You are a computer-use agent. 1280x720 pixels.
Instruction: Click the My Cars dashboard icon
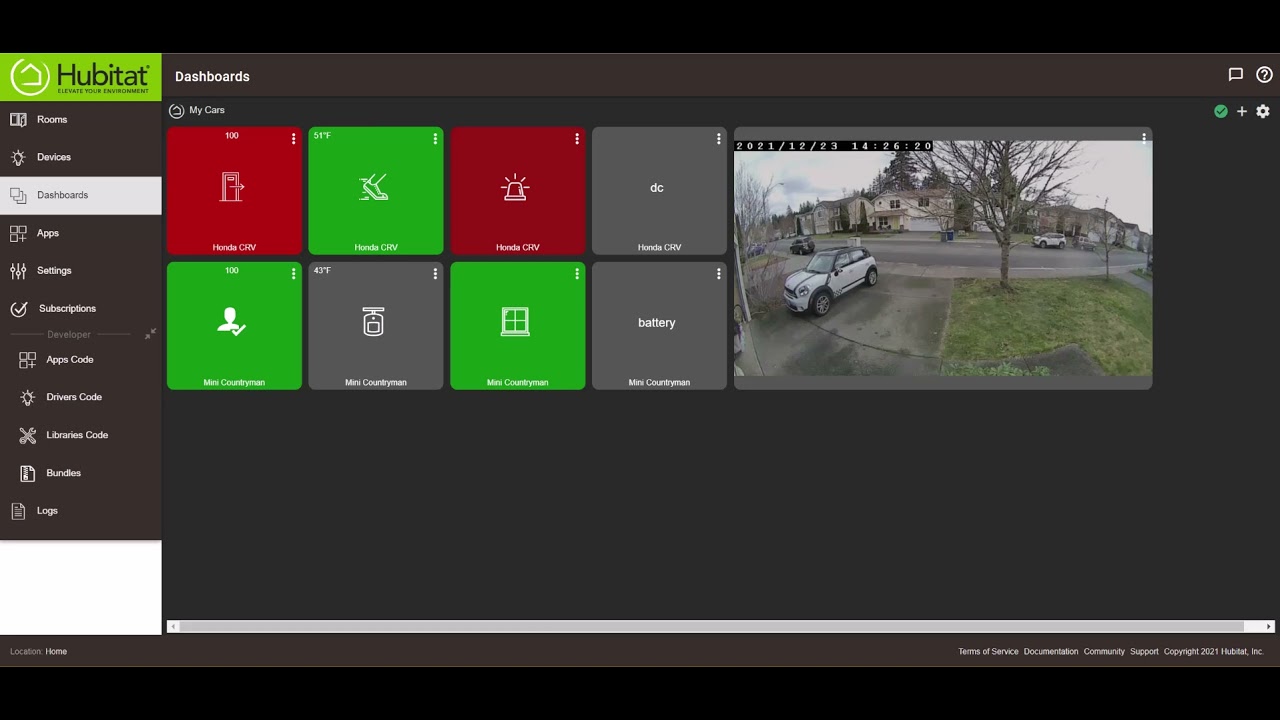click(176, 111)
